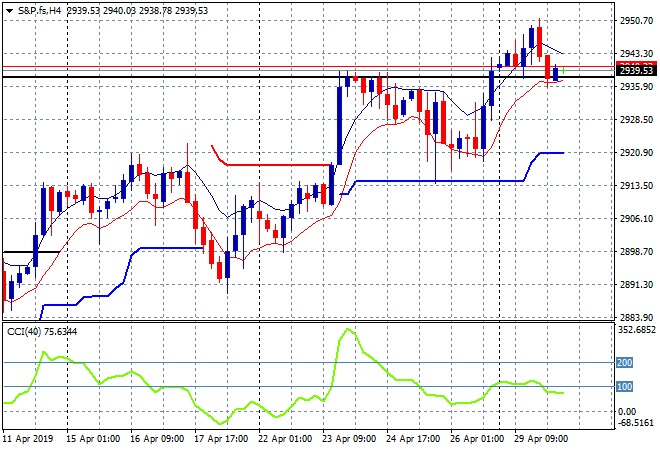Image resolution: width=660 pixels, height=450 pixels.
Task: Click the time label 15 Apr 01:00
Action: [93, 439]
